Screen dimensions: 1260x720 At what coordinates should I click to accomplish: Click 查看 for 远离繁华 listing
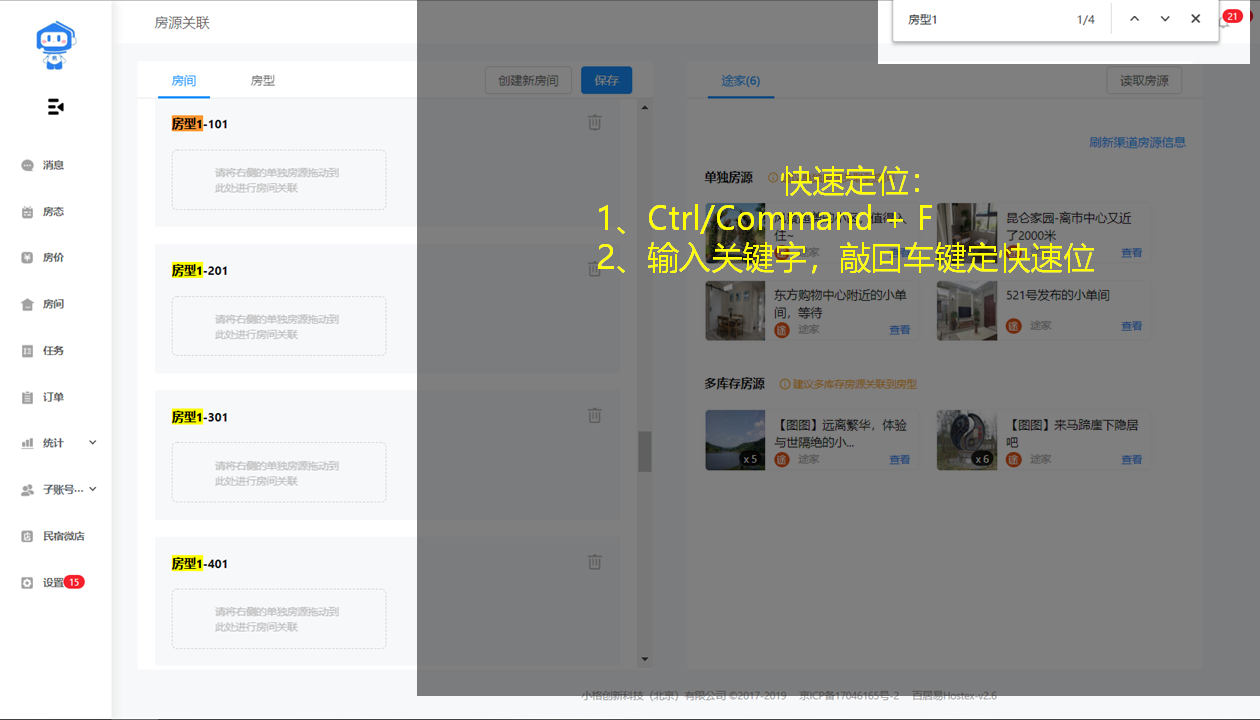(900, 460)
